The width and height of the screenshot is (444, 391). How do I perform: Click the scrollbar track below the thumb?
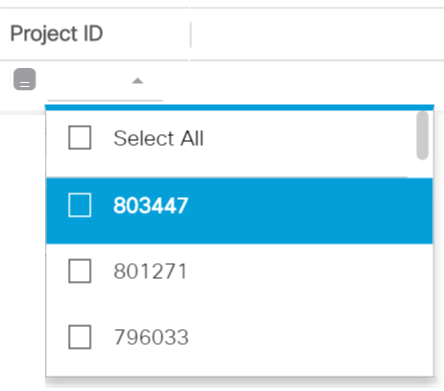[x=422, y=267]
